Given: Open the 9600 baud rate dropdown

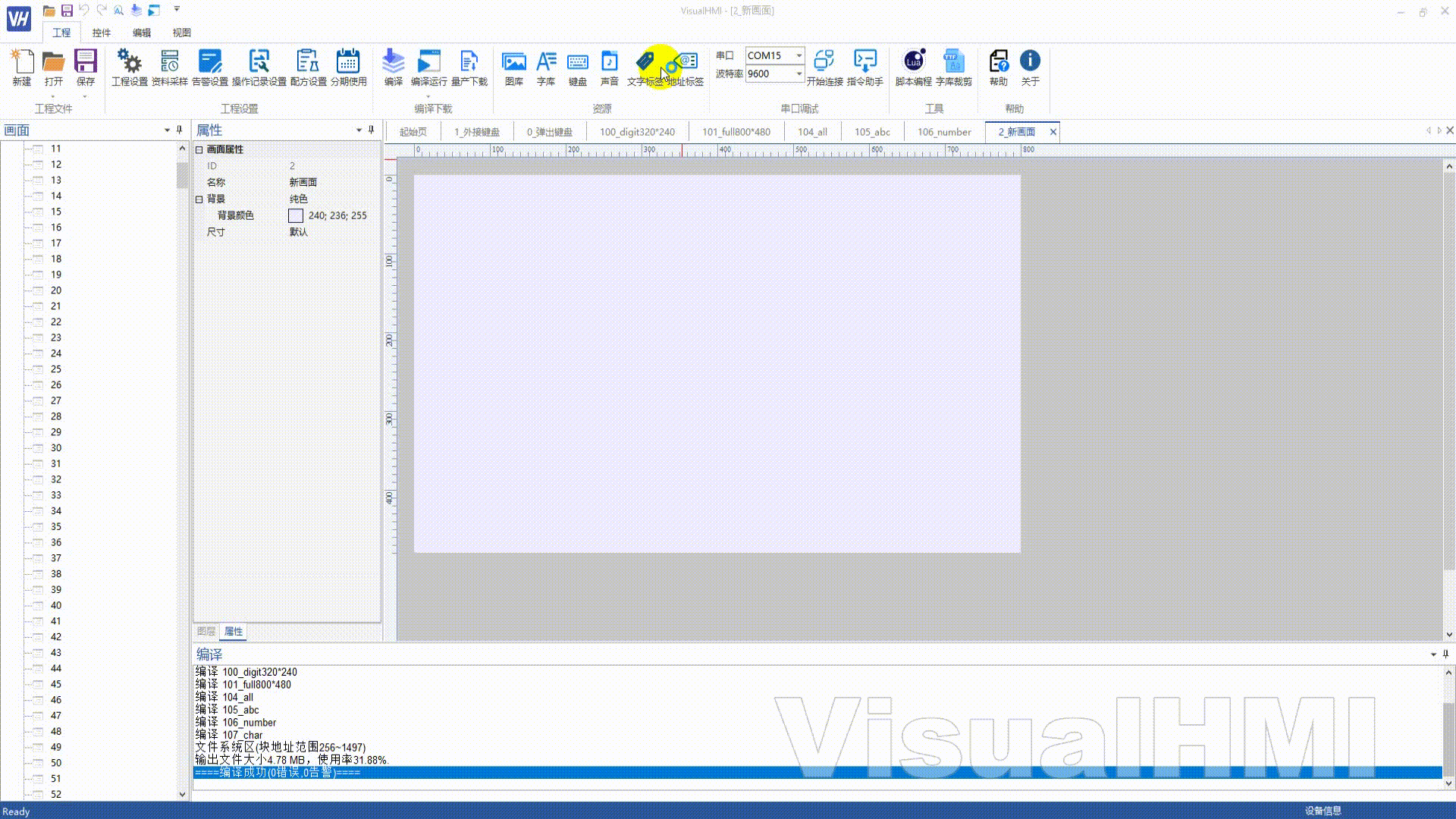Looking at the screenshot, I should tap(799, 74).
